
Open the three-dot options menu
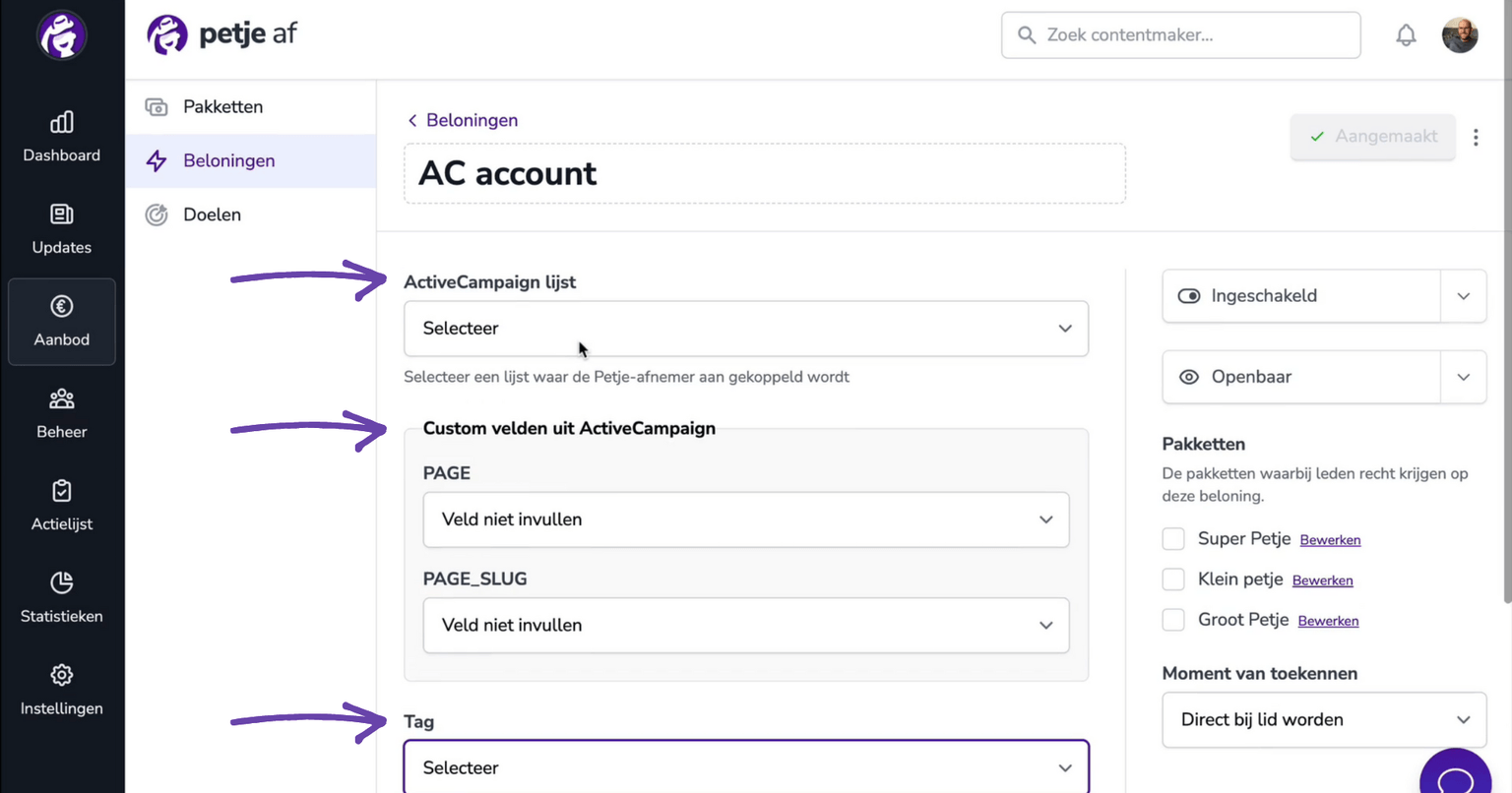1476,138
